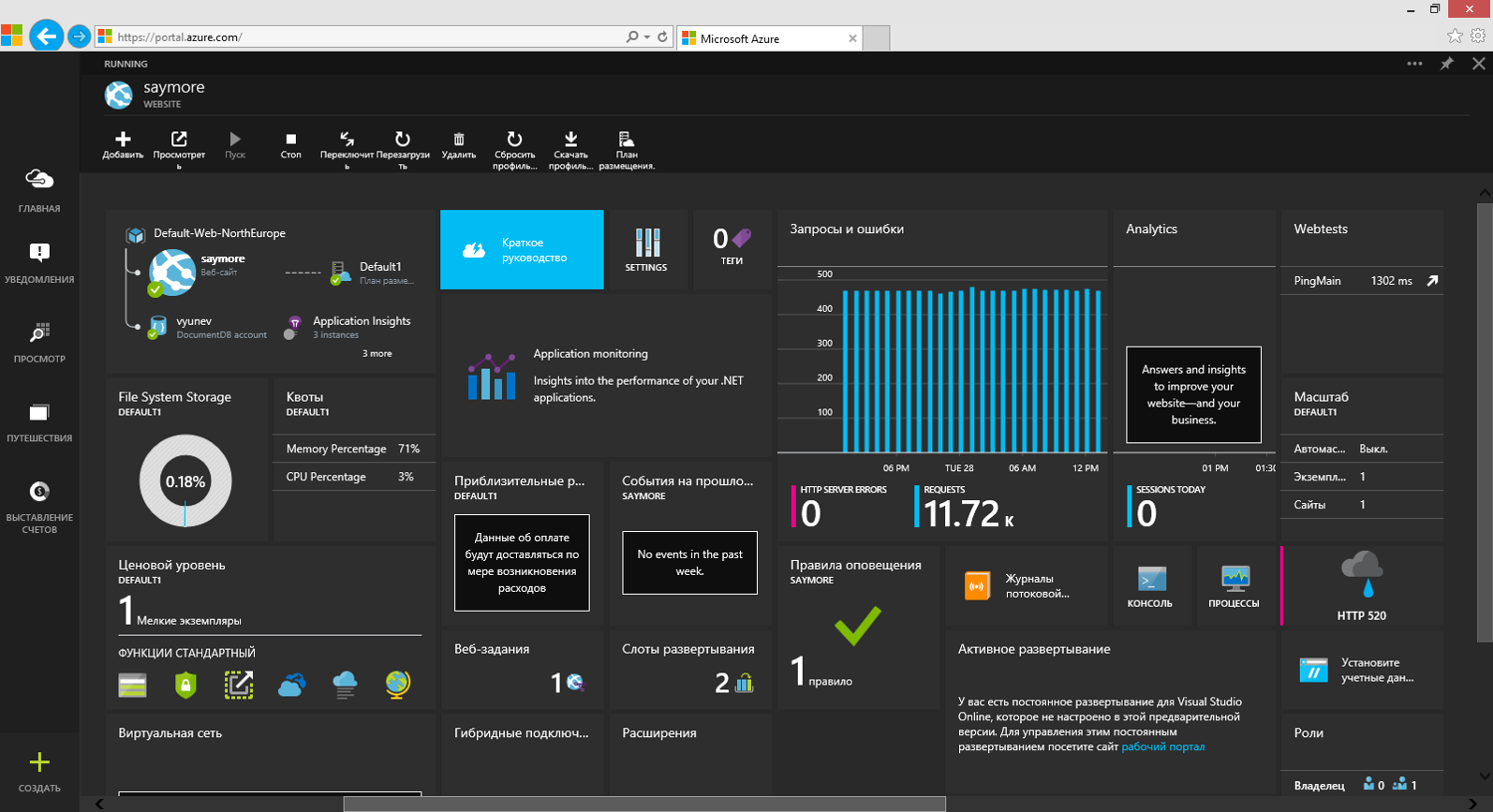Open the Сайты count row

[x=1362, y=505]
